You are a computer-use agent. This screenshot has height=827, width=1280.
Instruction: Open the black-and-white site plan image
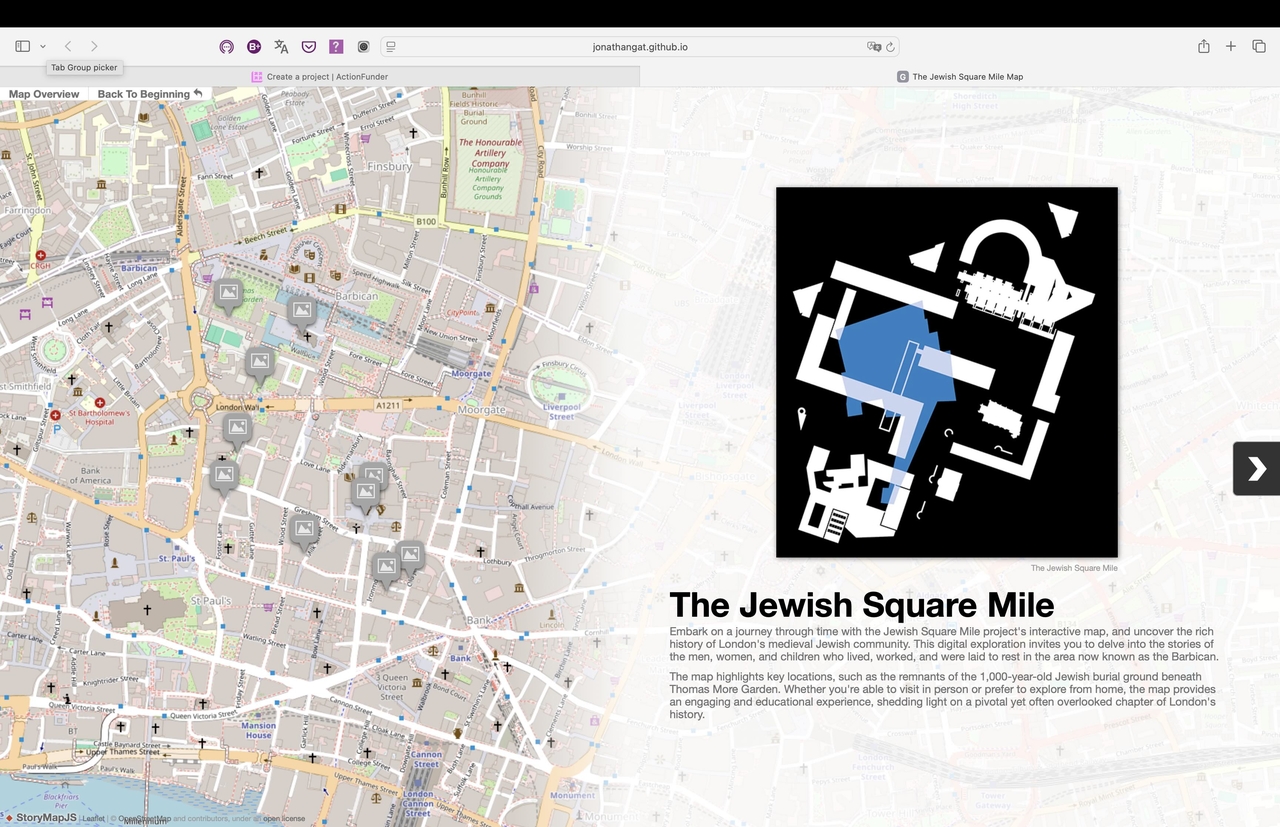tap(947, 372)
